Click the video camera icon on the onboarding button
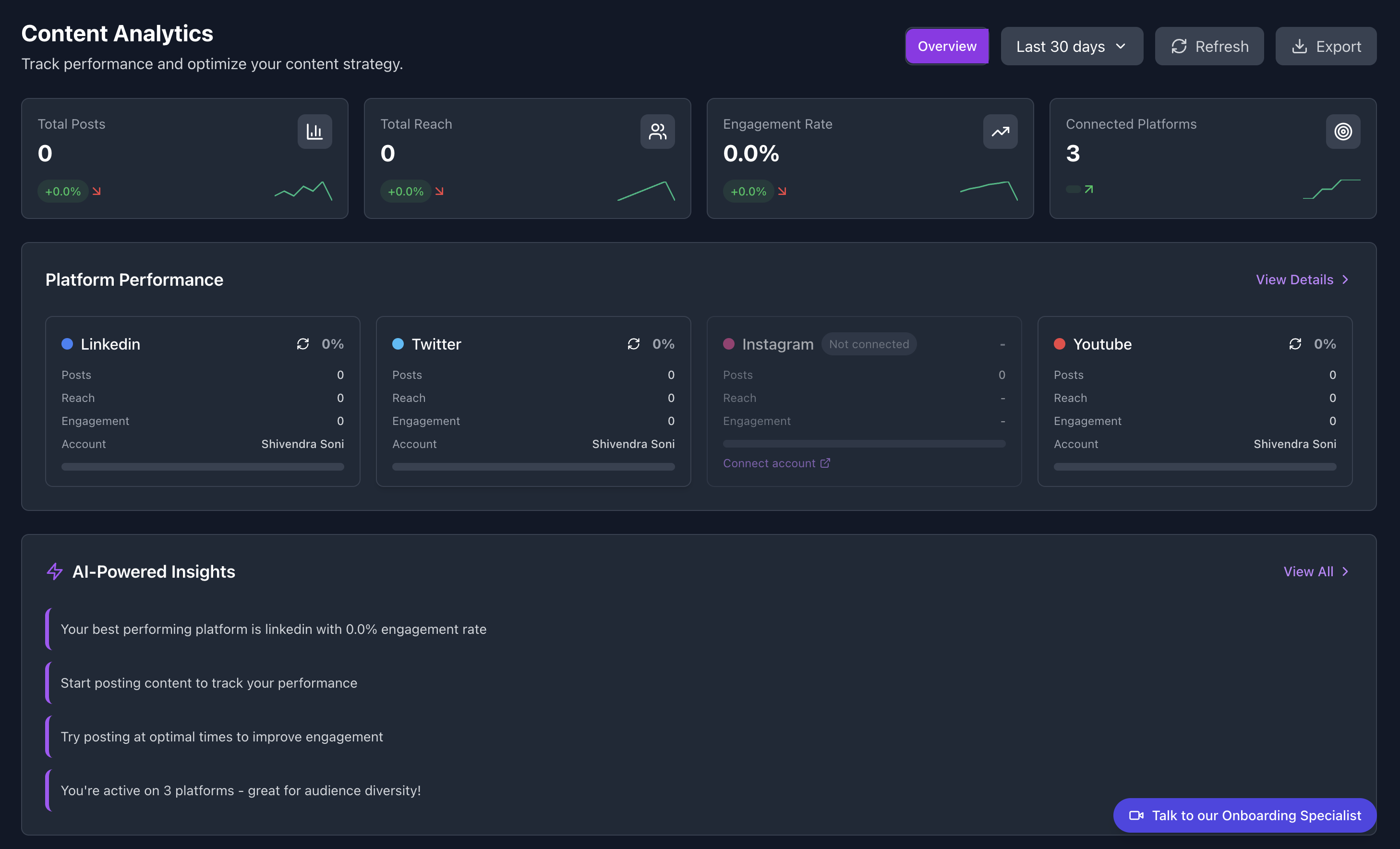 [1136, 815]
